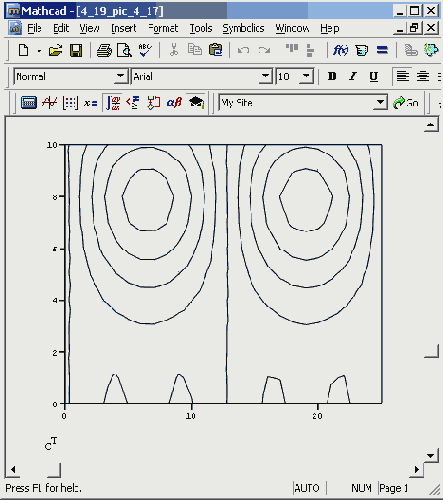Open the Tools menu
The image size is (443, 500).
(x=201, y=29)
